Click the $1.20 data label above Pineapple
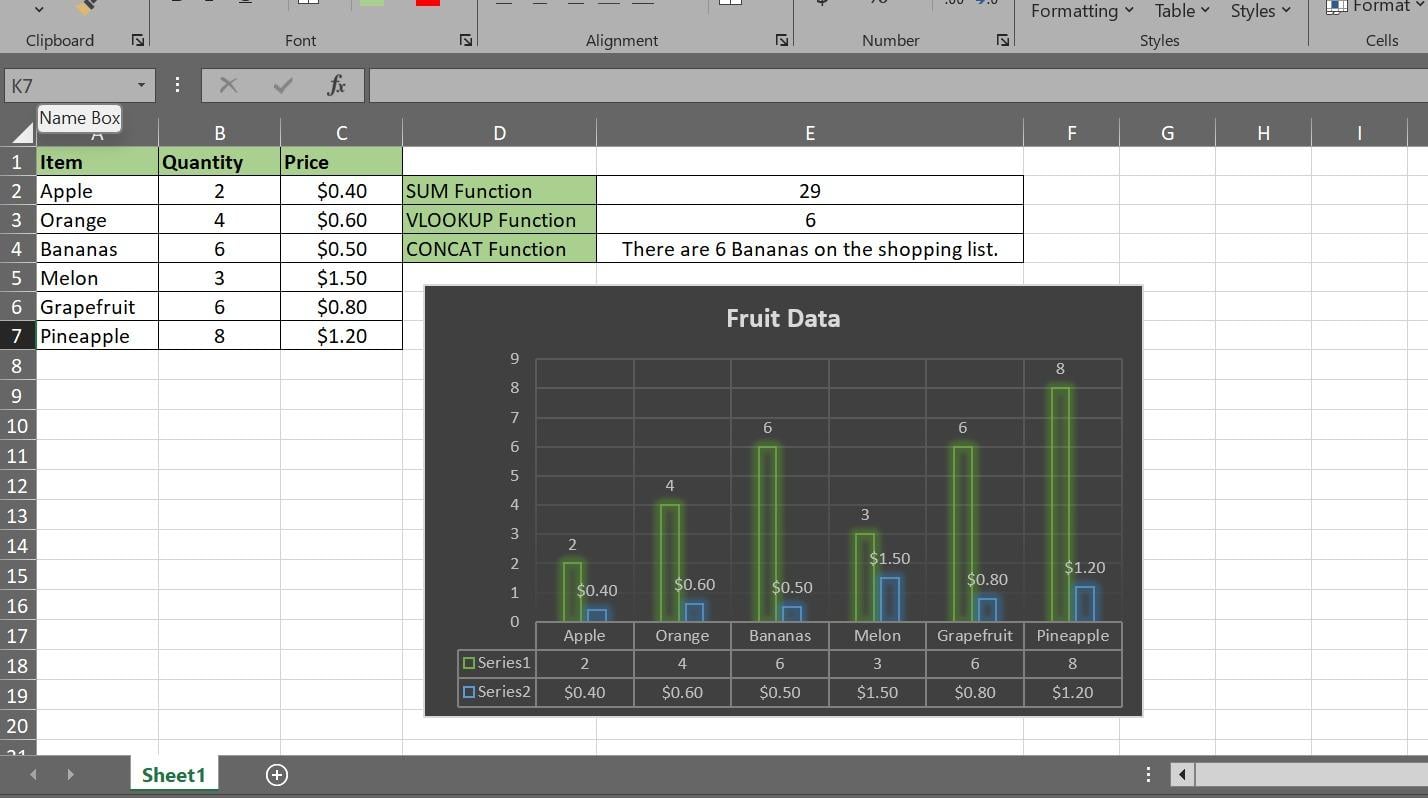 pos(1085,567)
